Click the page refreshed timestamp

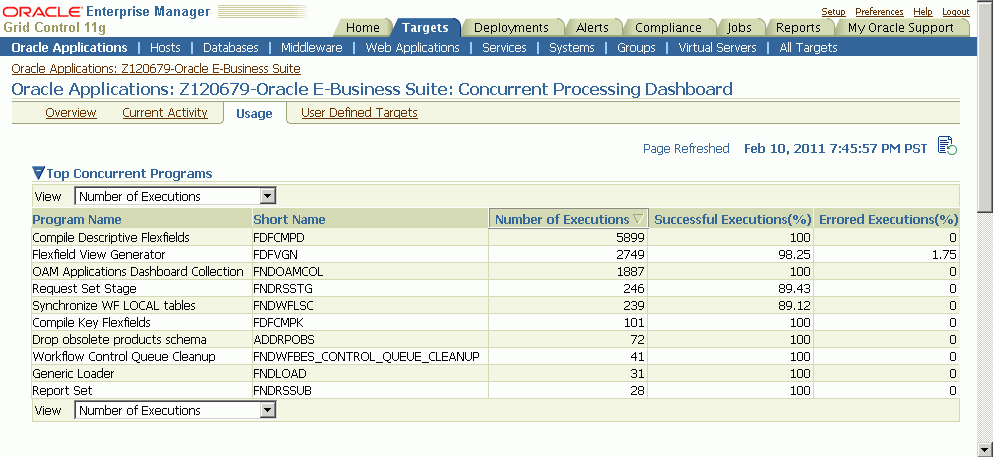point(835,149)
